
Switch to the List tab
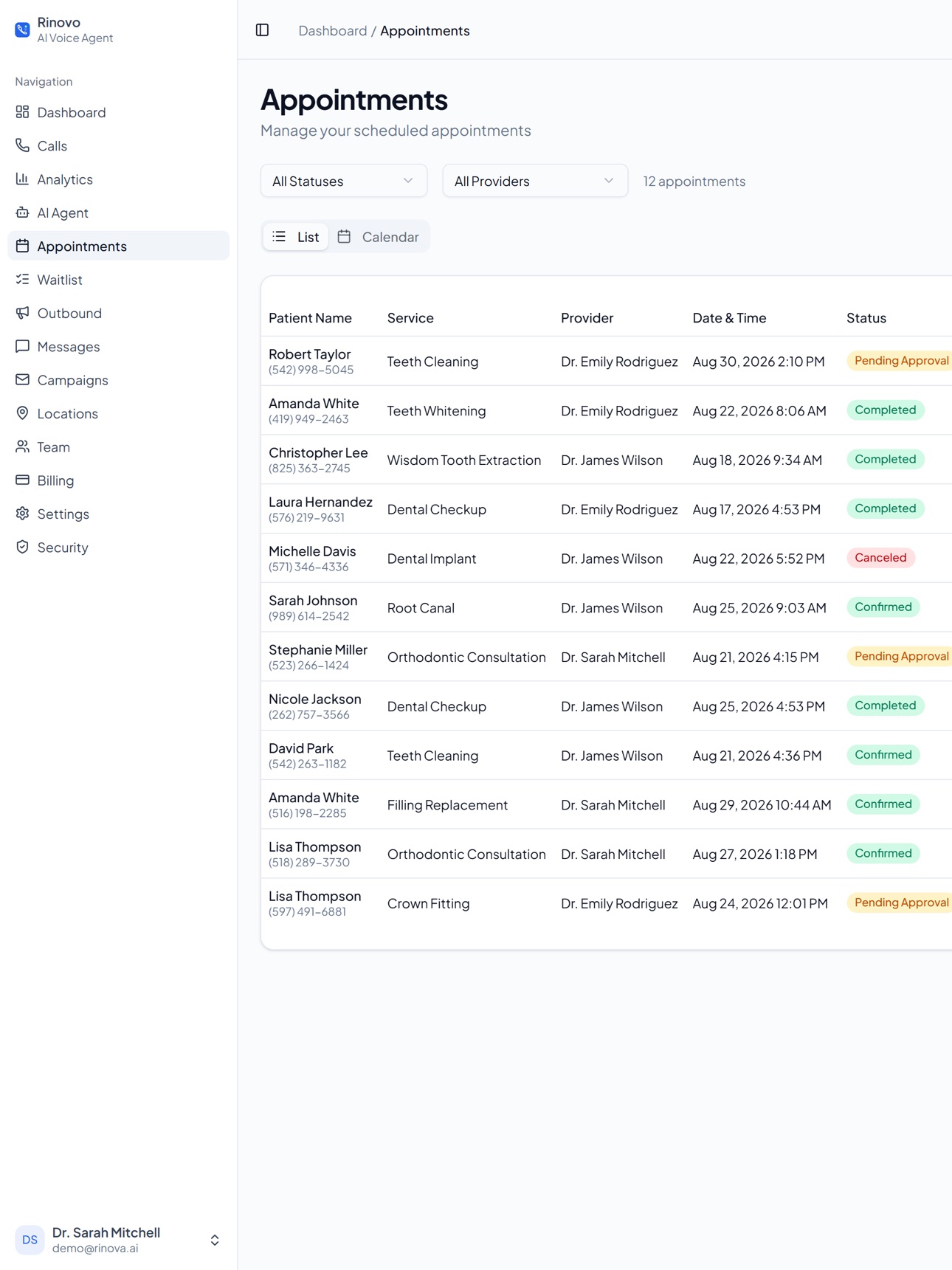(x=296, y=236)
